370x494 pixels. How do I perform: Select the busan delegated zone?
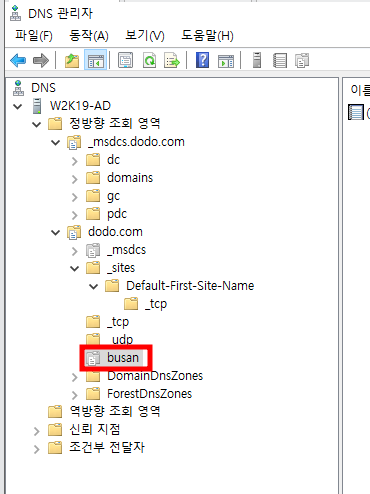click(123, 358)
